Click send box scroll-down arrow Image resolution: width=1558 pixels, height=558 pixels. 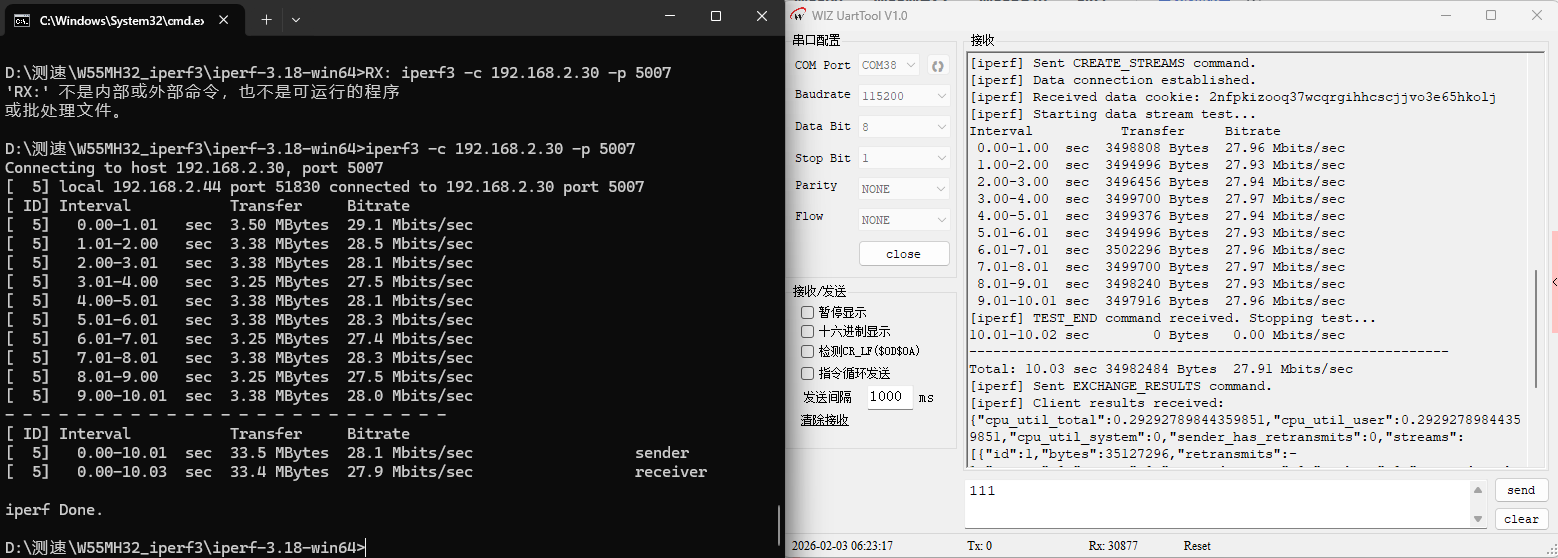pyautogui.click(x=1478, y=518)
